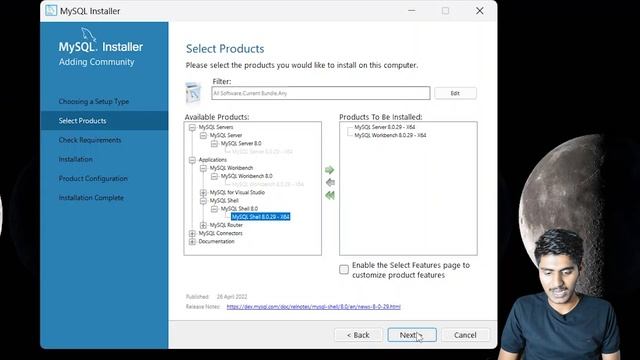Select greyed MySQL Server 8.0.29 available item

pyautogui.click(x=262, y=151)
